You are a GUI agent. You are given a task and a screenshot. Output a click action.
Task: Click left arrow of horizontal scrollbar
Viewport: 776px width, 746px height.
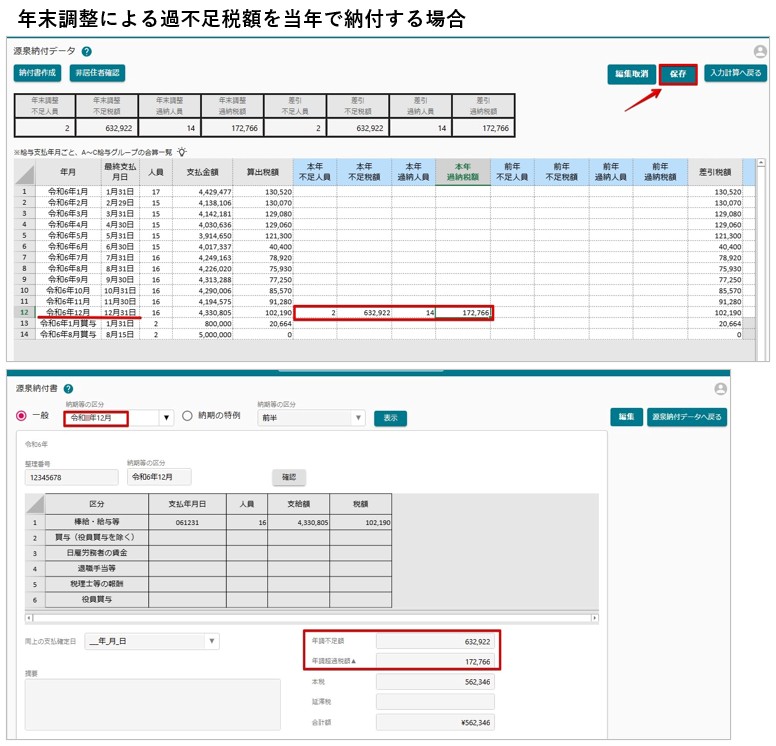point(29,618)
